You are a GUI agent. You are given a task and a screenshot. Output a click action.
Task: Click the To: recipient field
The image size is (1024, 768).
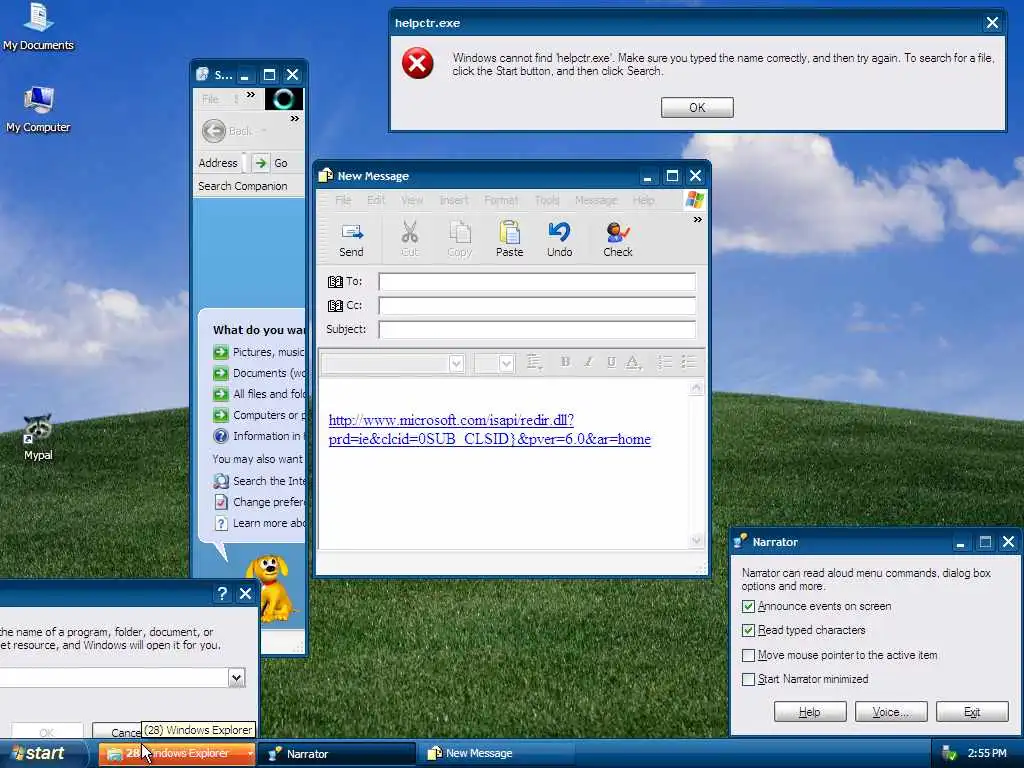pos(537,281)
